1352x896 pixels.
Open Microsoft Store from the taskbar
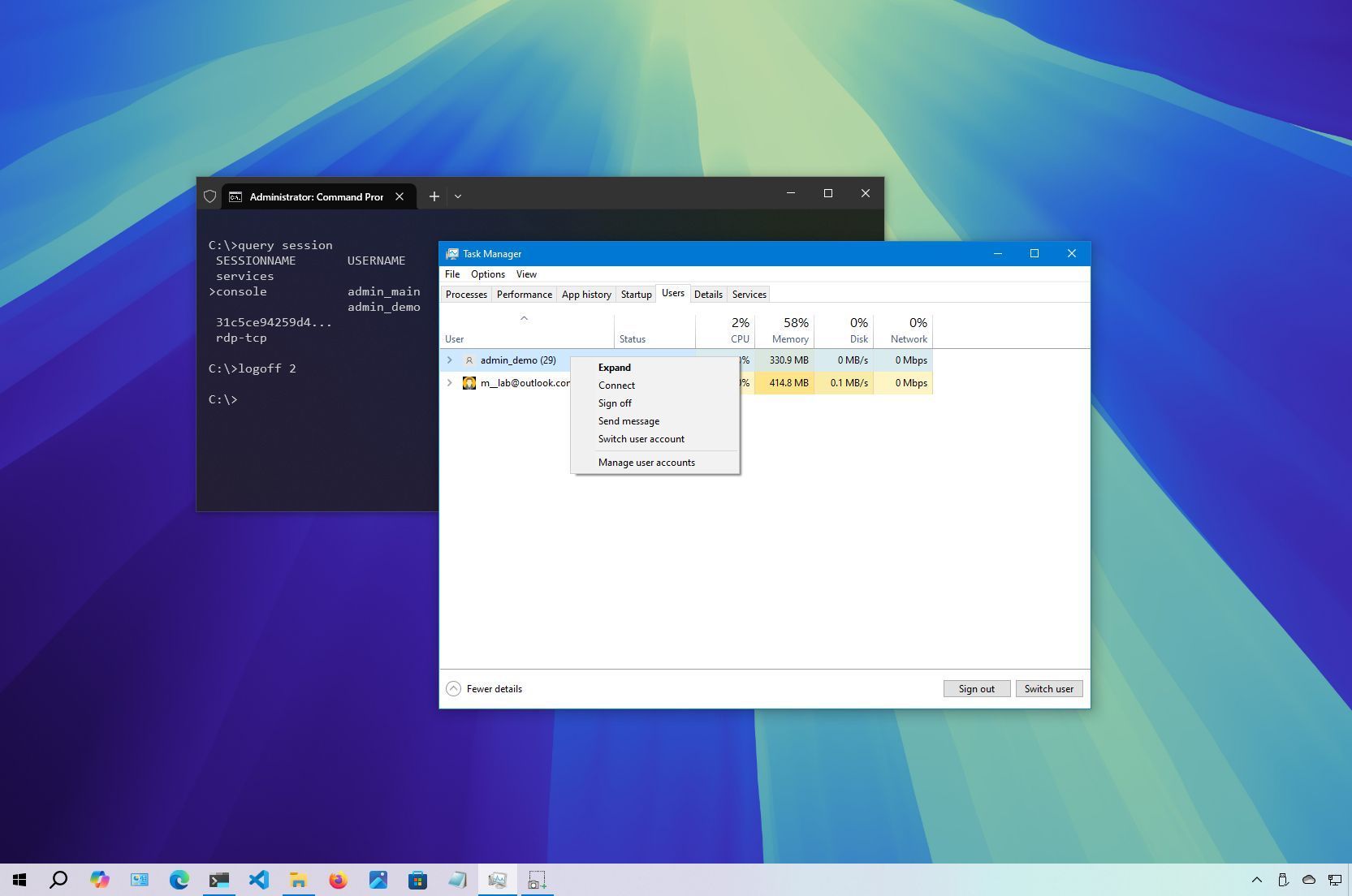(418, 880)
